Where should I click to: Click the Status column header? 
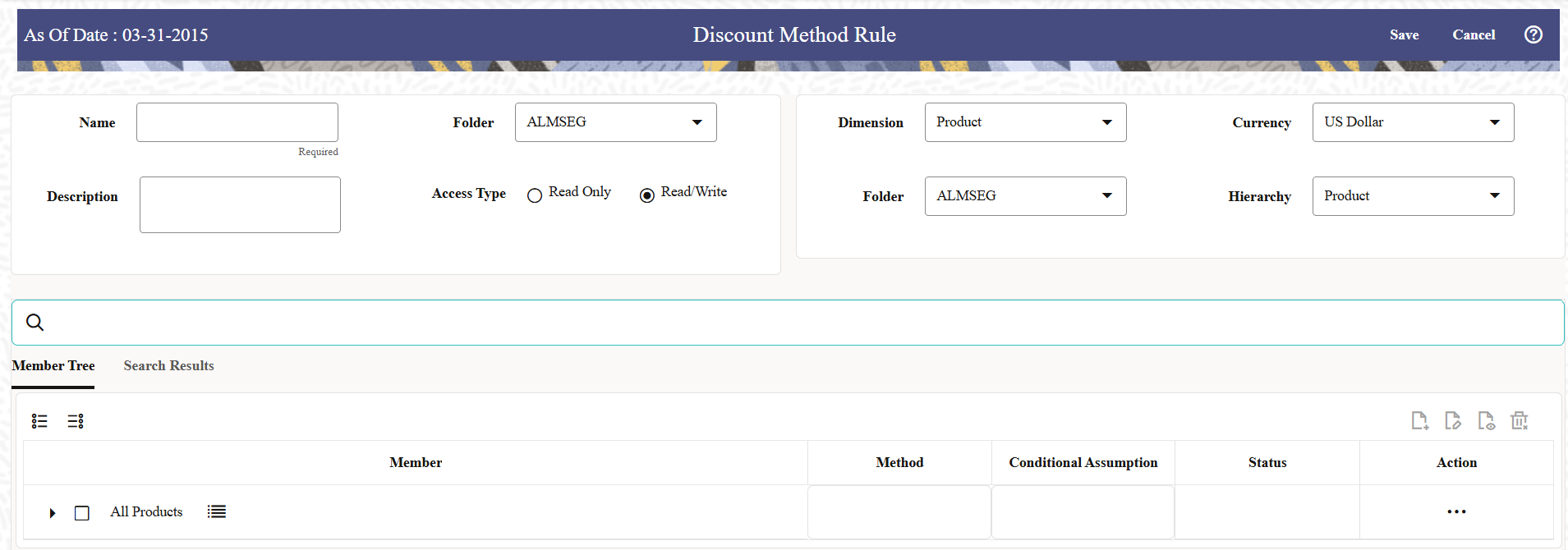coord(1267,463)
